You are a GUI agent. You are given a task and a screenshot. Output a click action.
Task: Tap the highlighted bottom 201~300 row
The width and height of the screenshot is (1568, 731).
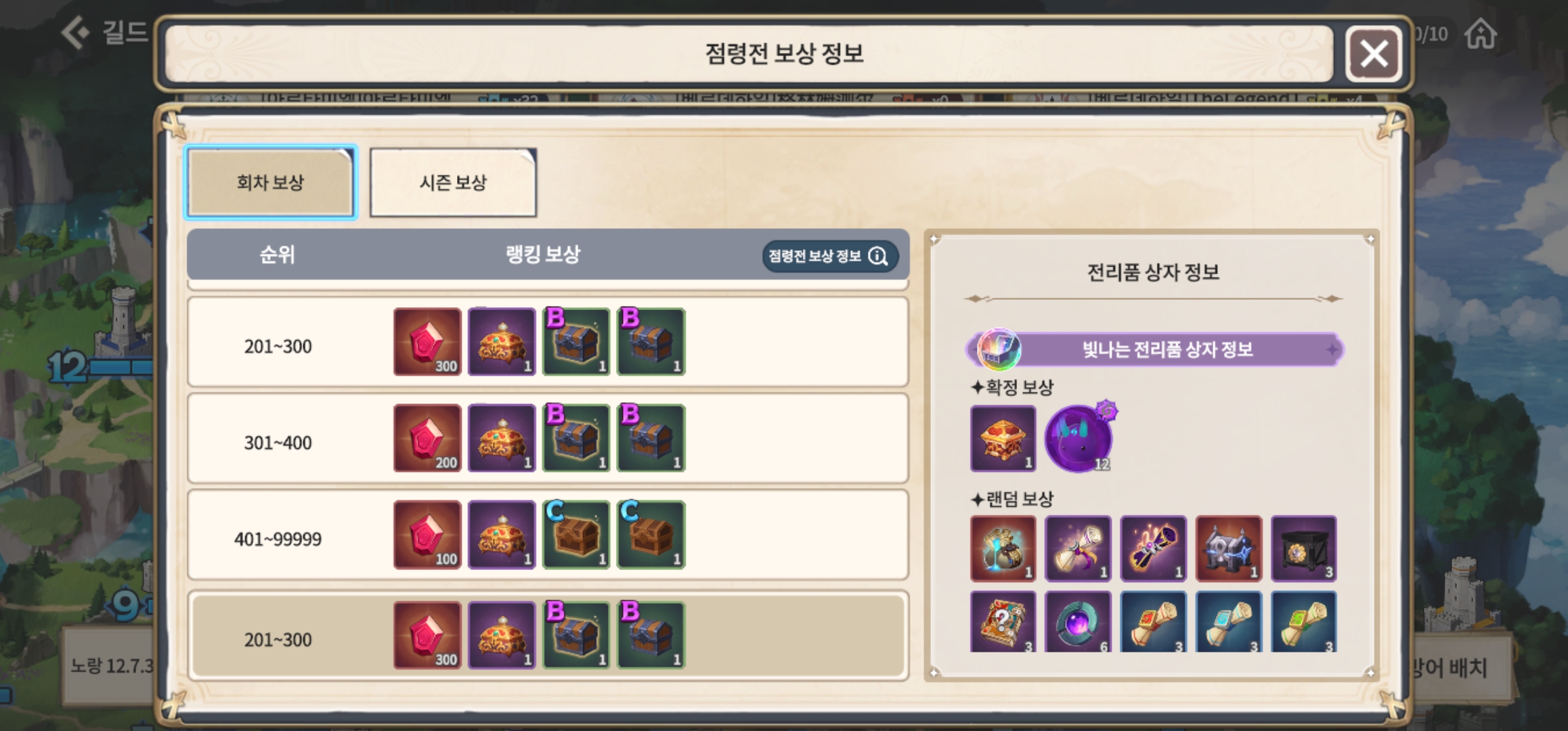[548, 636]
